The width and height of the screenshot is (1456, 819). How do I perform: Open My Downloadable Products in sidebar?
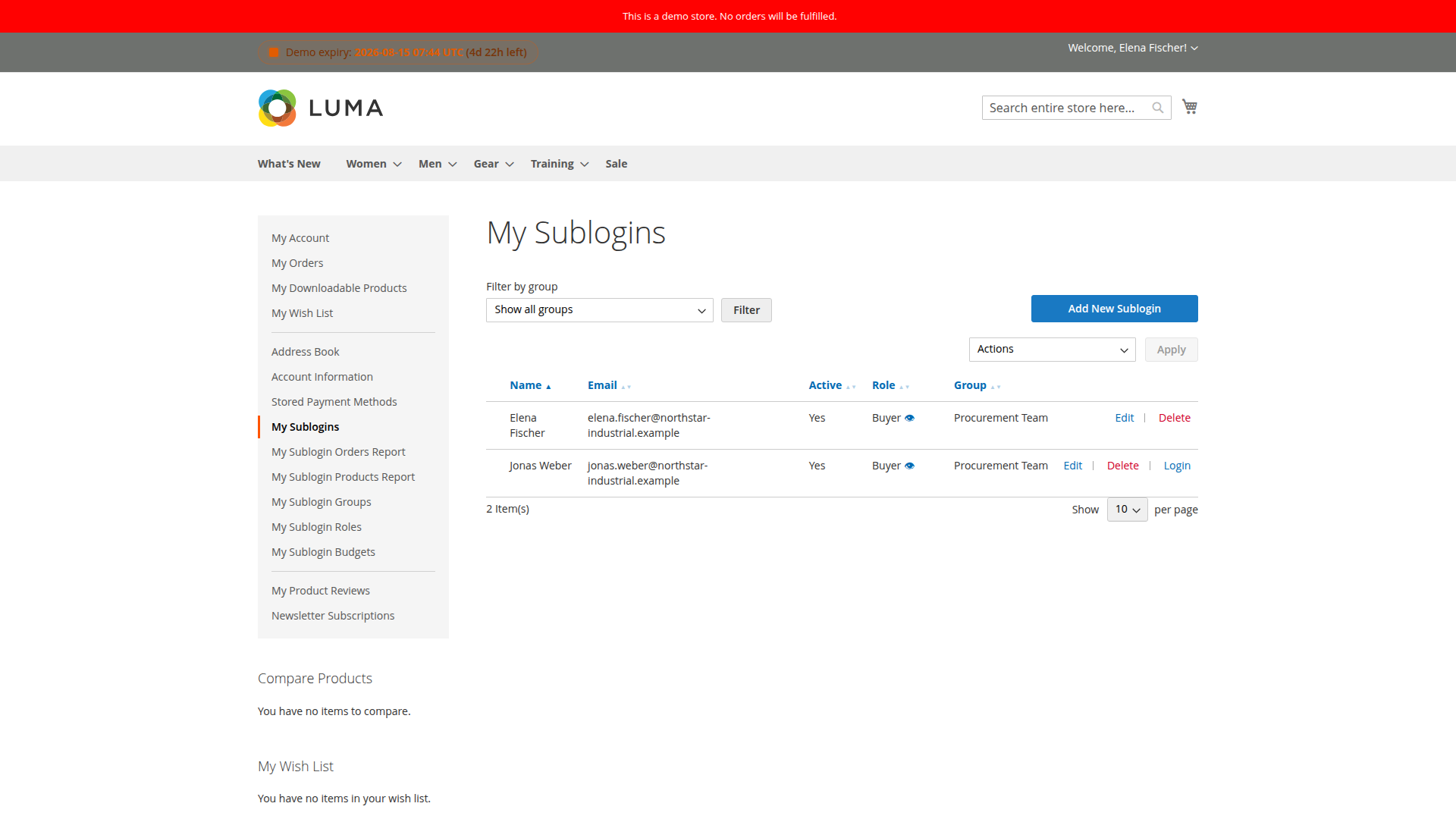click(339, 288)
